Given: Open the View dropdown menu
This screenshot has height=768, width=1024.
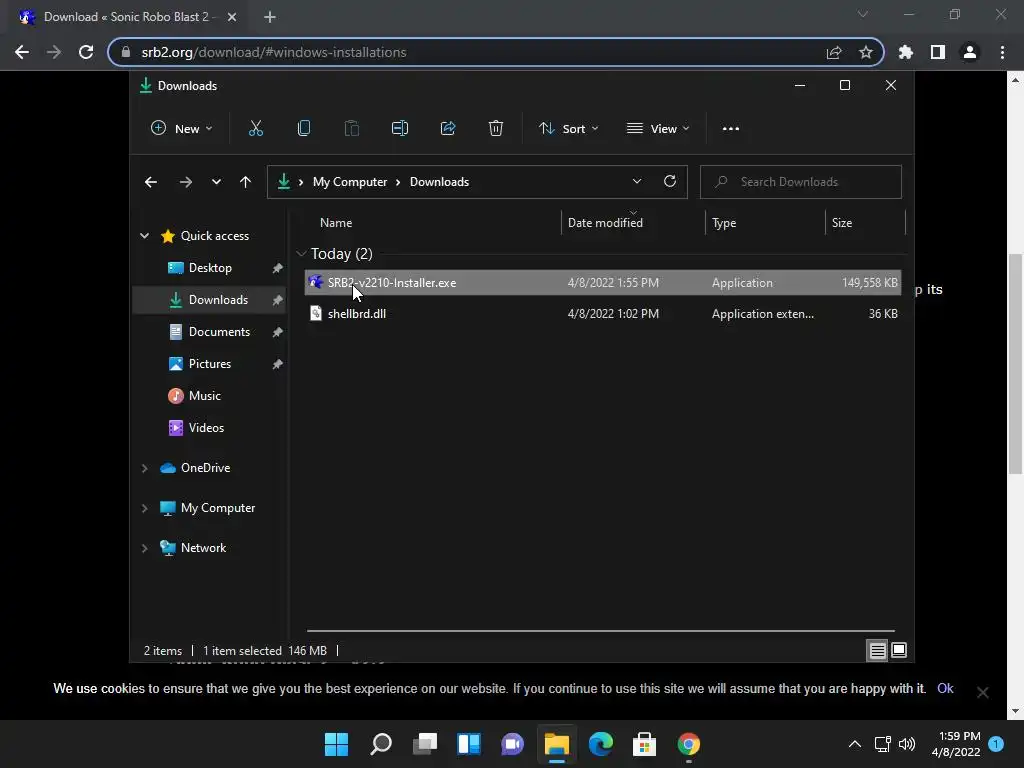Looking at the screenshot, I should 658,129.
